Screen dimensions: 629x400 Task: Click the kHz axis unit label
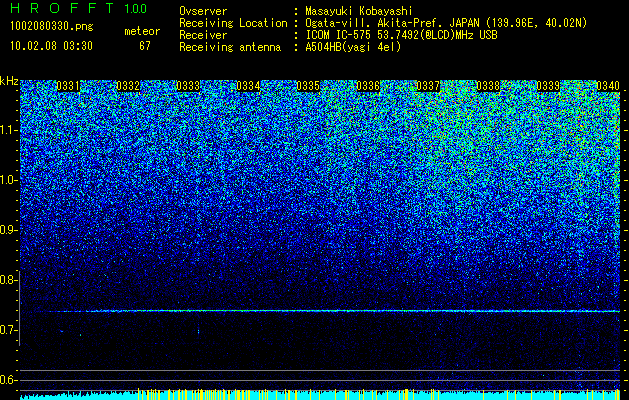click(x=9, y=81)
